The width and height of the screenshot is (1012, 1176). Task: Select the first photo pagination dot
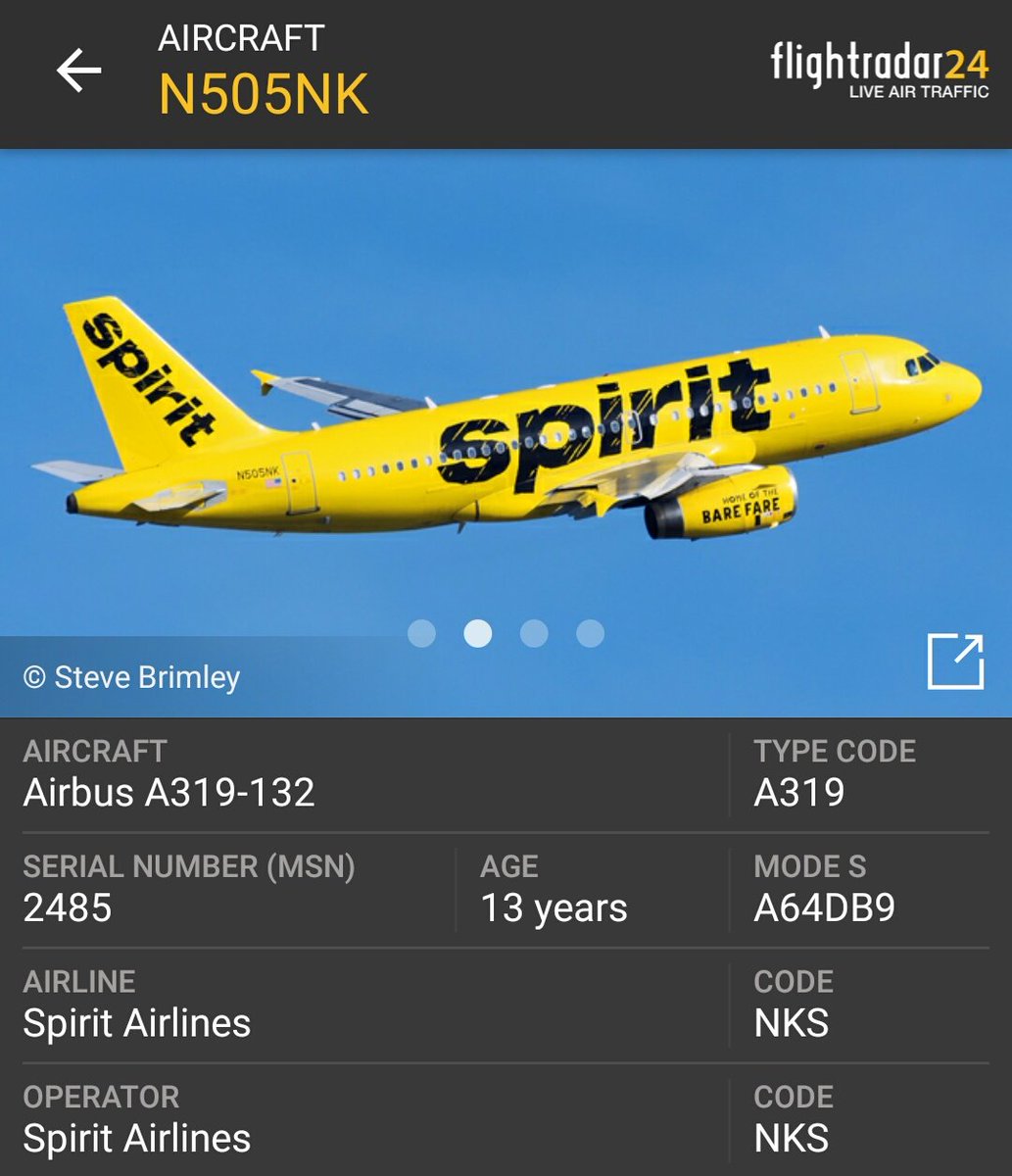point(421,634)
